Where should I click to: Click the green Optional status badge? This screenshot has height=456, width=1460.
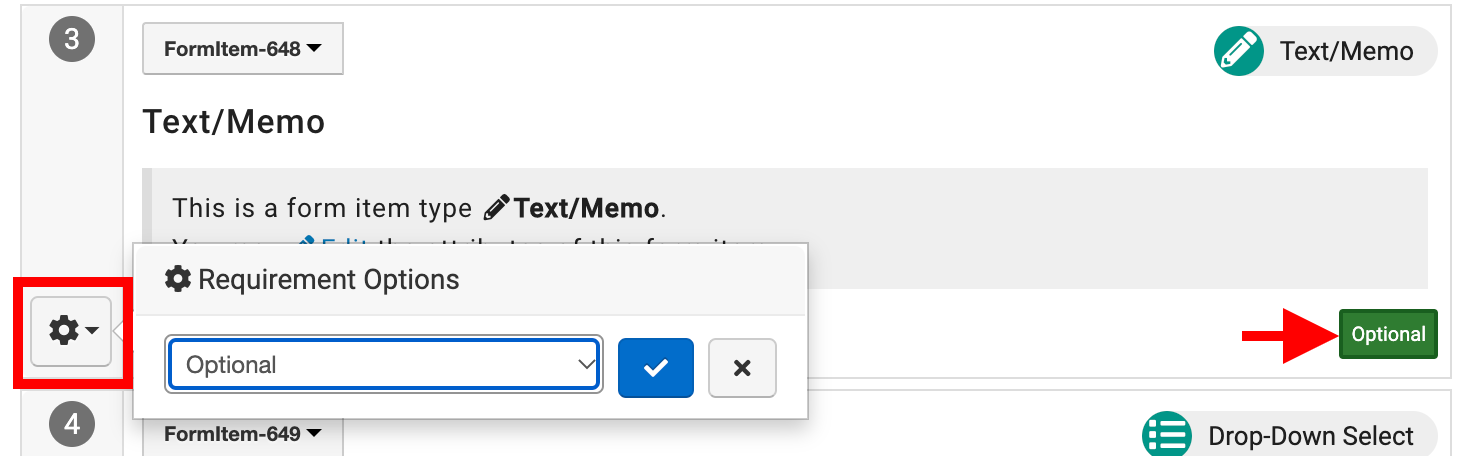(1388, 334)
